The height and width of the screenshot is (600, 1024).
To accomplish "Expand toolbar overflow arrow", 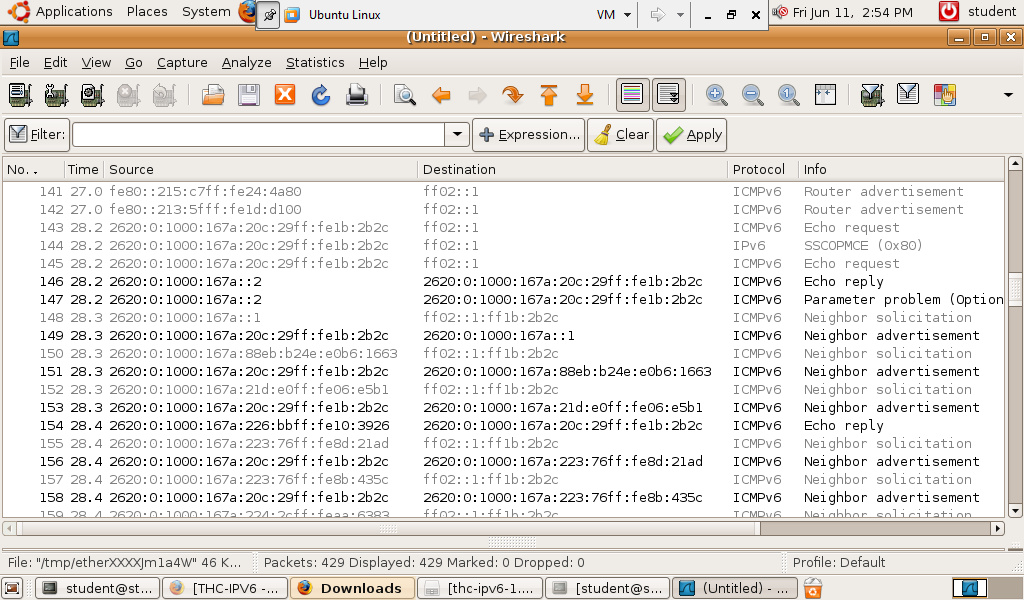I will click(x=1008, y=95).
